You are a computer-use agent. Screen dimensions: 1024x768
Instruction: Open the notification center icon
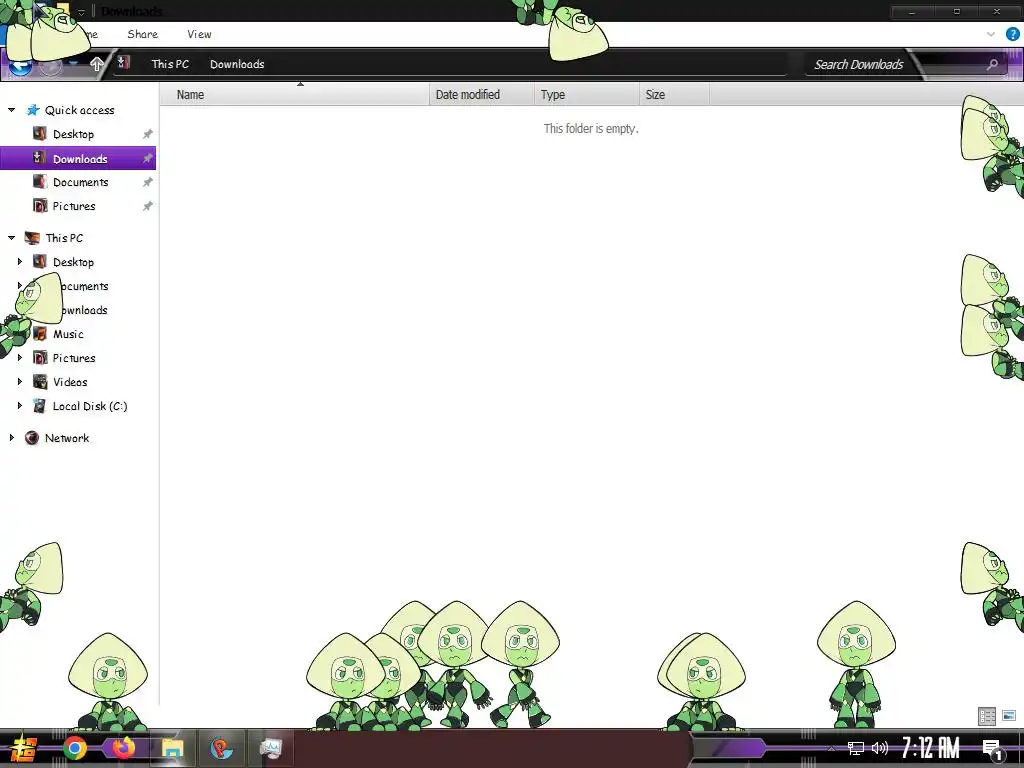993,750
